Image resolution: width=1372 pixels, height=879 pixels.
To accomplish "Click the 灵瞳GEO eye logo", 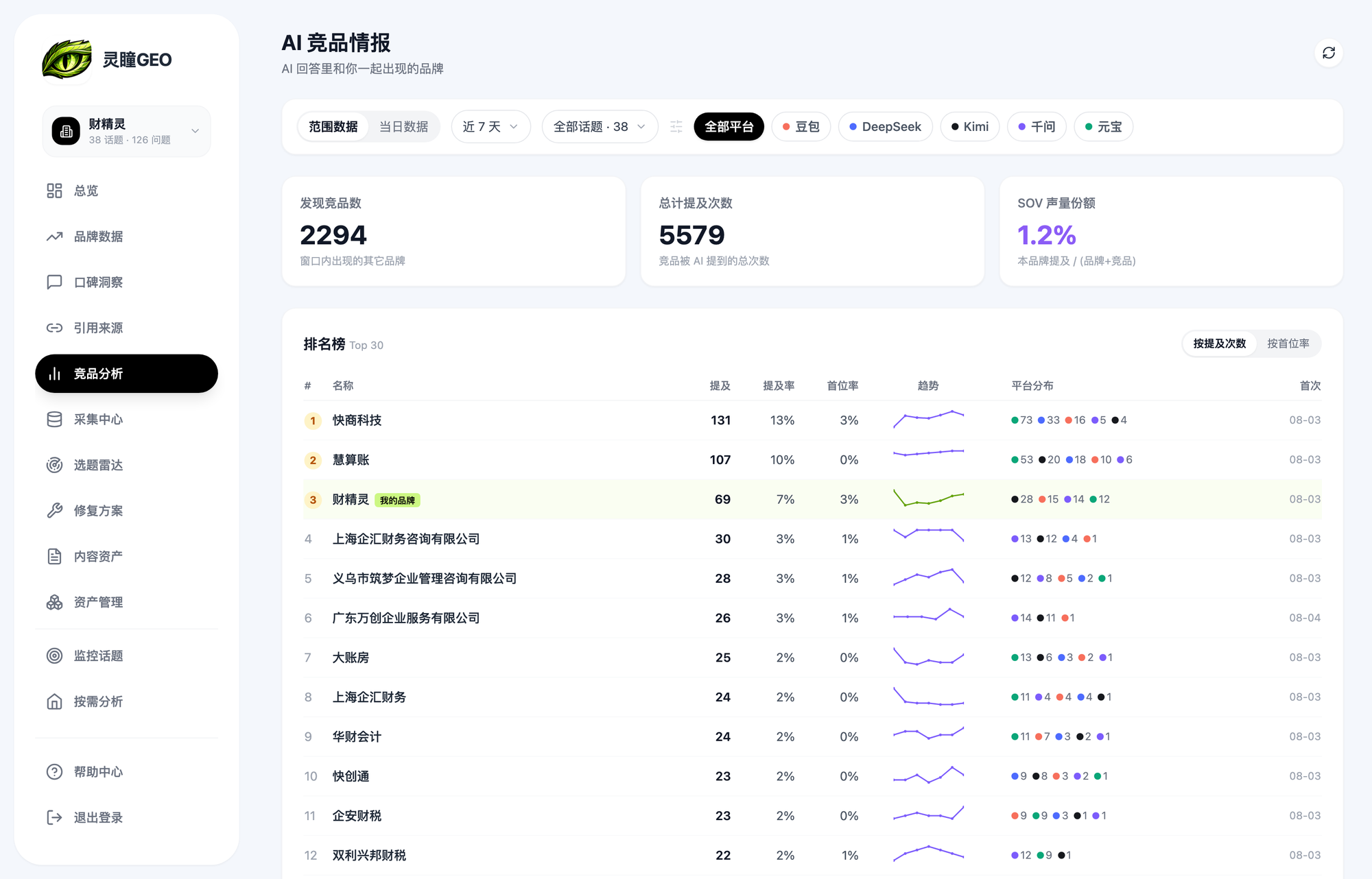I will coord(67,60).
